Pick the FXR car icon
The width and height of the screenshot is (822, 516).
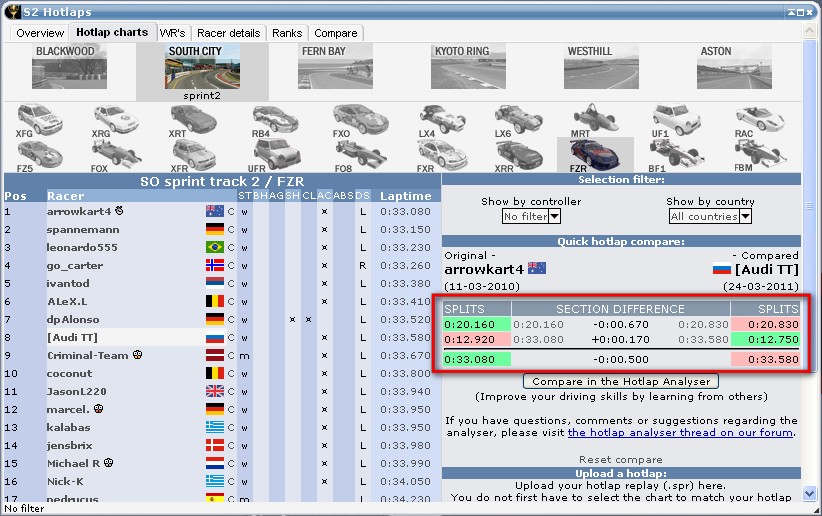pyautogui.click(x=441, y=156)
